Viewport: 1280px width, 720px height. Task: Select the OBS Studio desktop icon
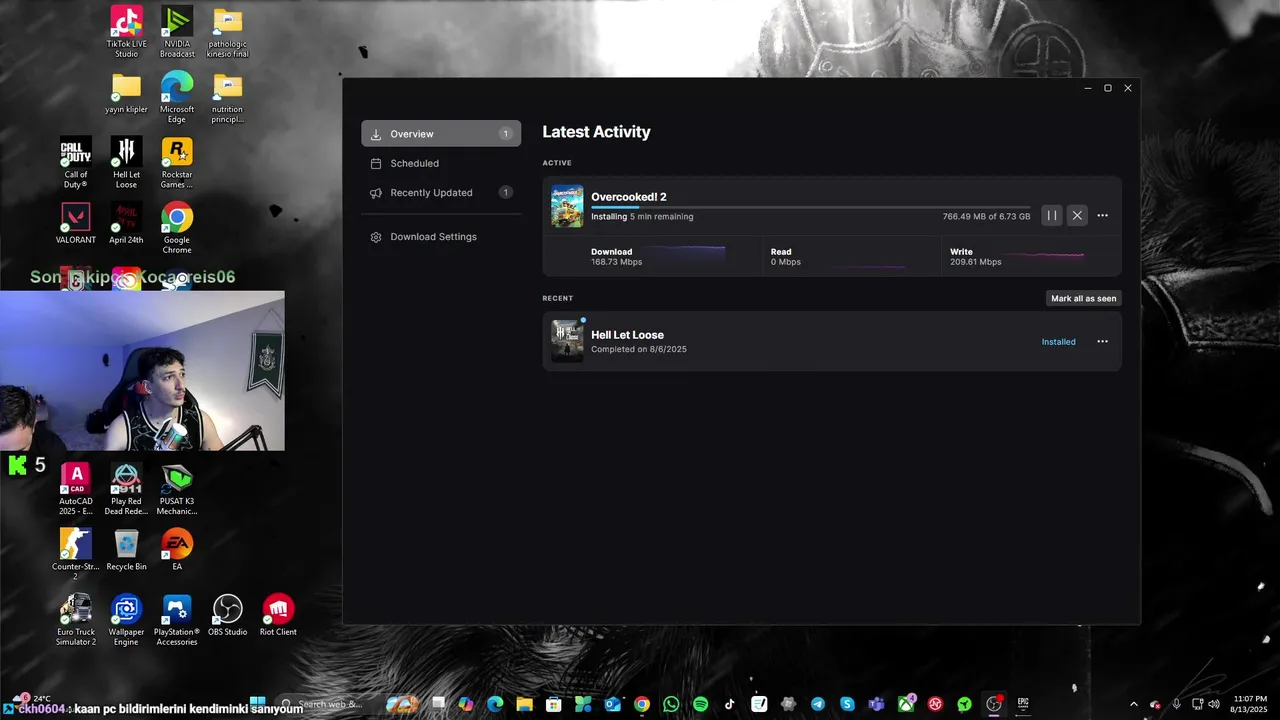[x=228, y=615]
